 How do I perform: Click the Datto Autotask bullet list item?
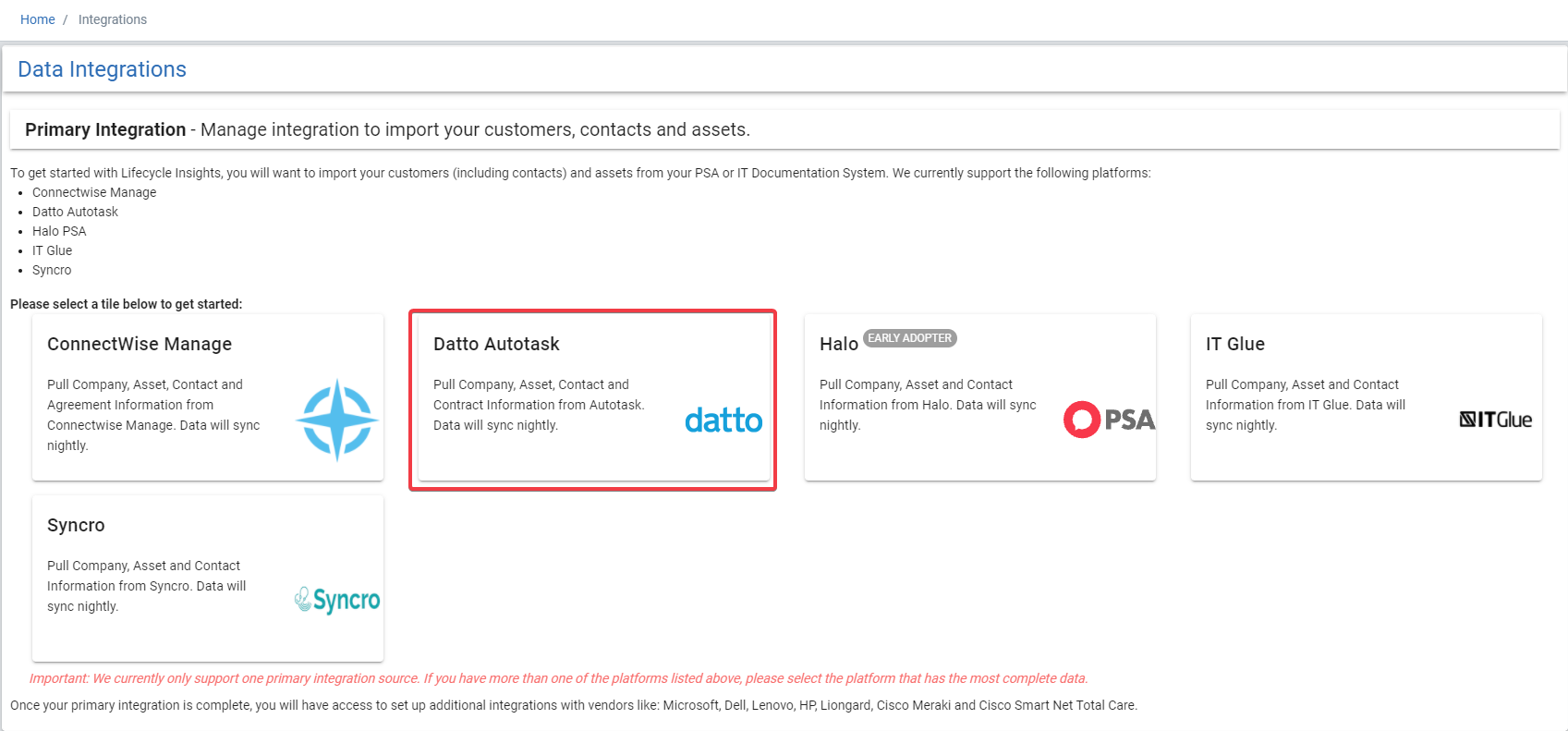(75, 212)
